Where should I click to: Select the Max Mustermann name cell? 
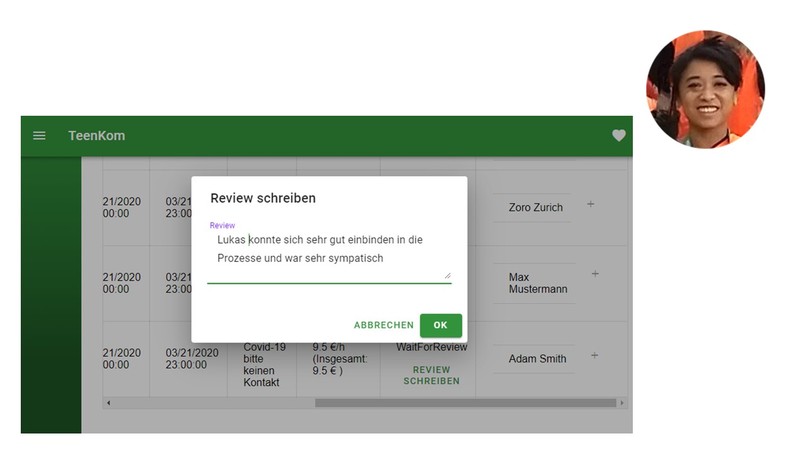(x=538, y=283)
